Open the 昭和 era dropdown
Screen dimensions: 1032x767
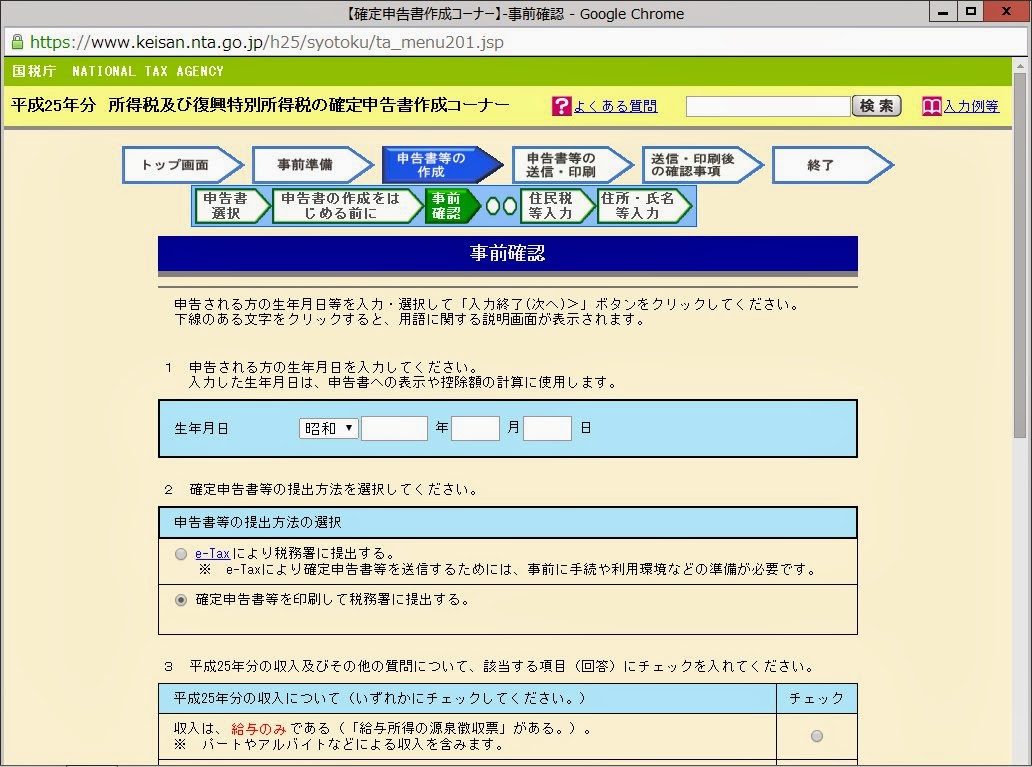327,427
